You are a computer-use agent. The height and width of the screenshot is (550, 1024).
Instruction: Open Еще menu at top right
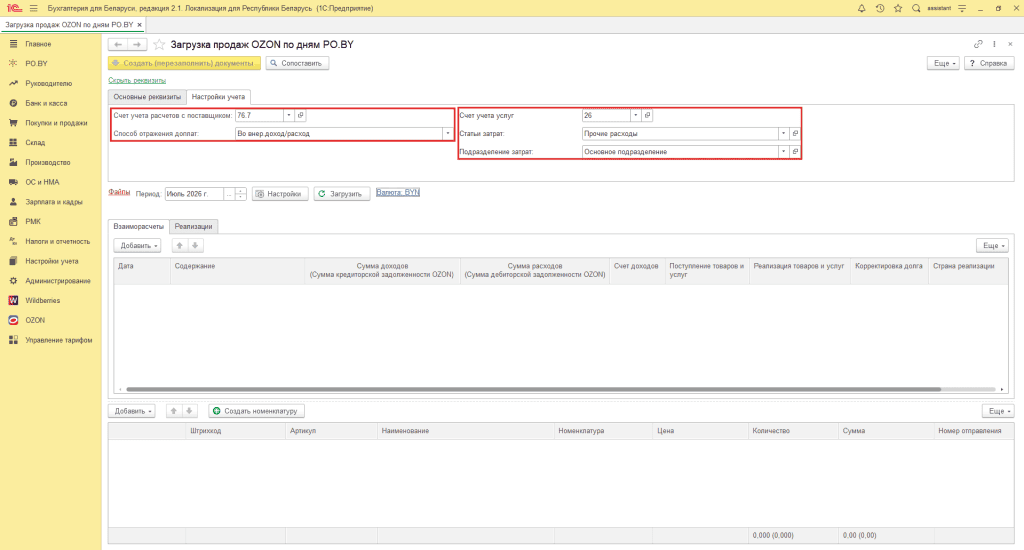coord(943,63)
